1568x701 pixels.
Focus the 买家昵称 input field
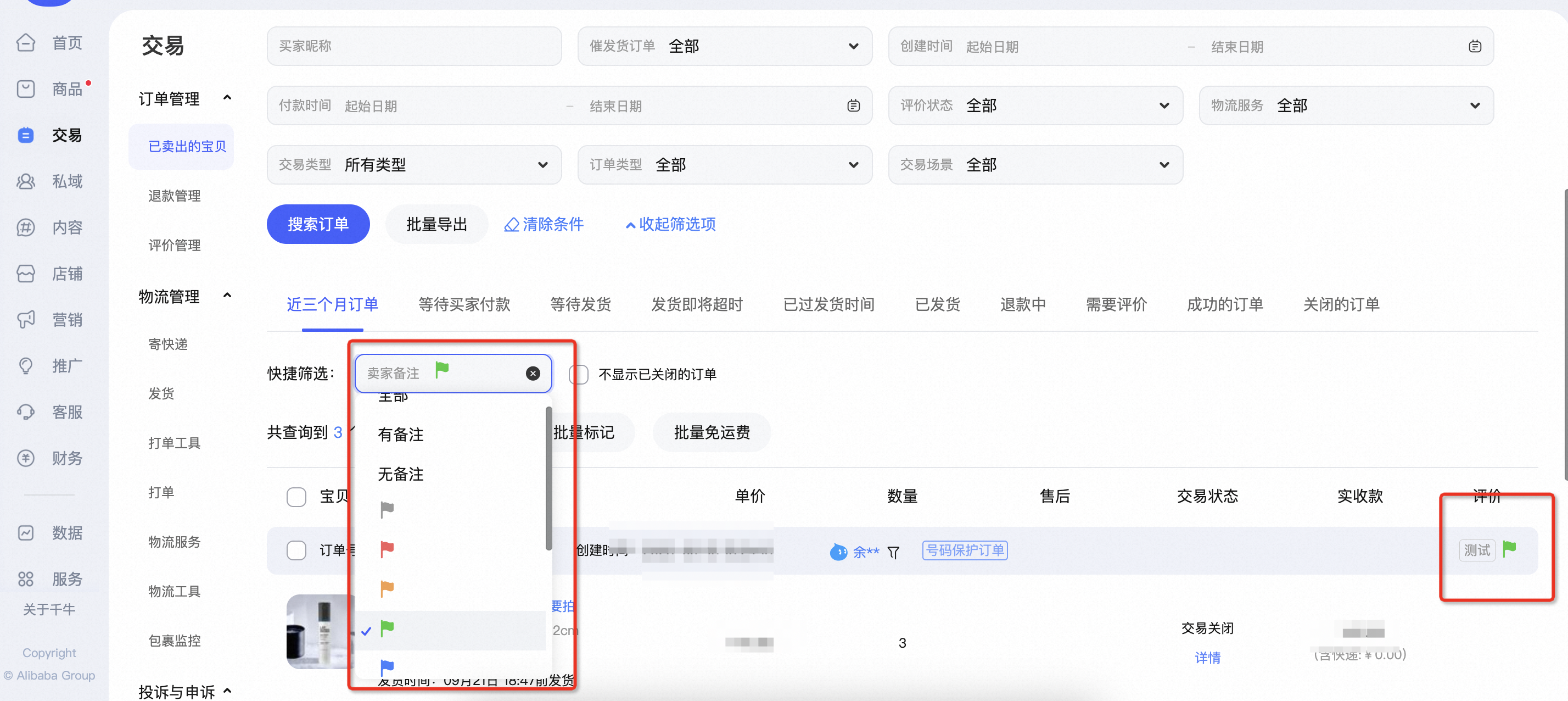click(x=414, y=46)
